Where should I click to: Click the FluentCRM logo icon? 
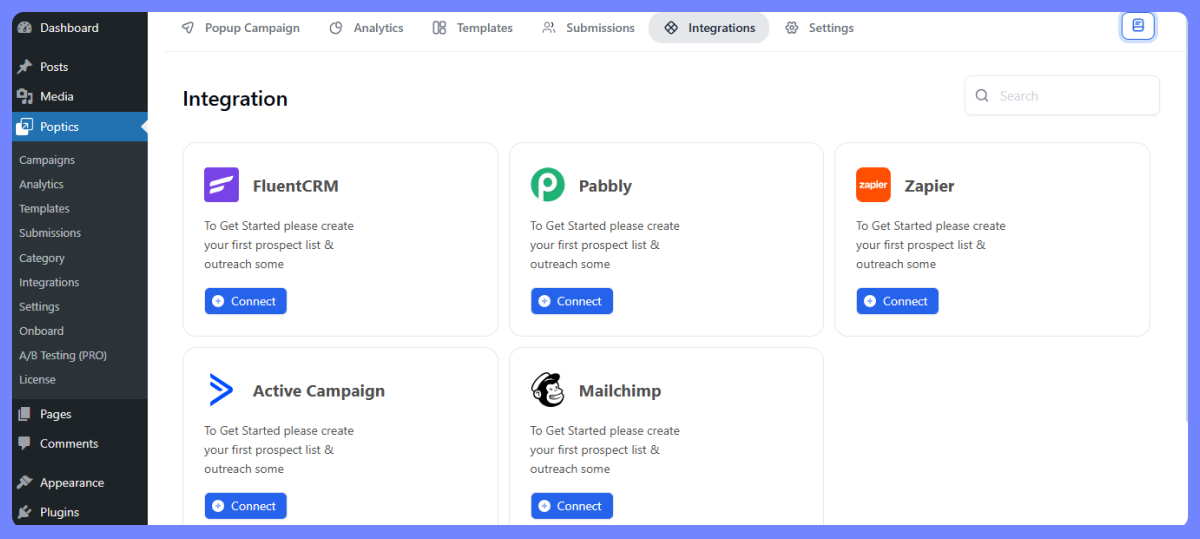click(x=222, y=185)
